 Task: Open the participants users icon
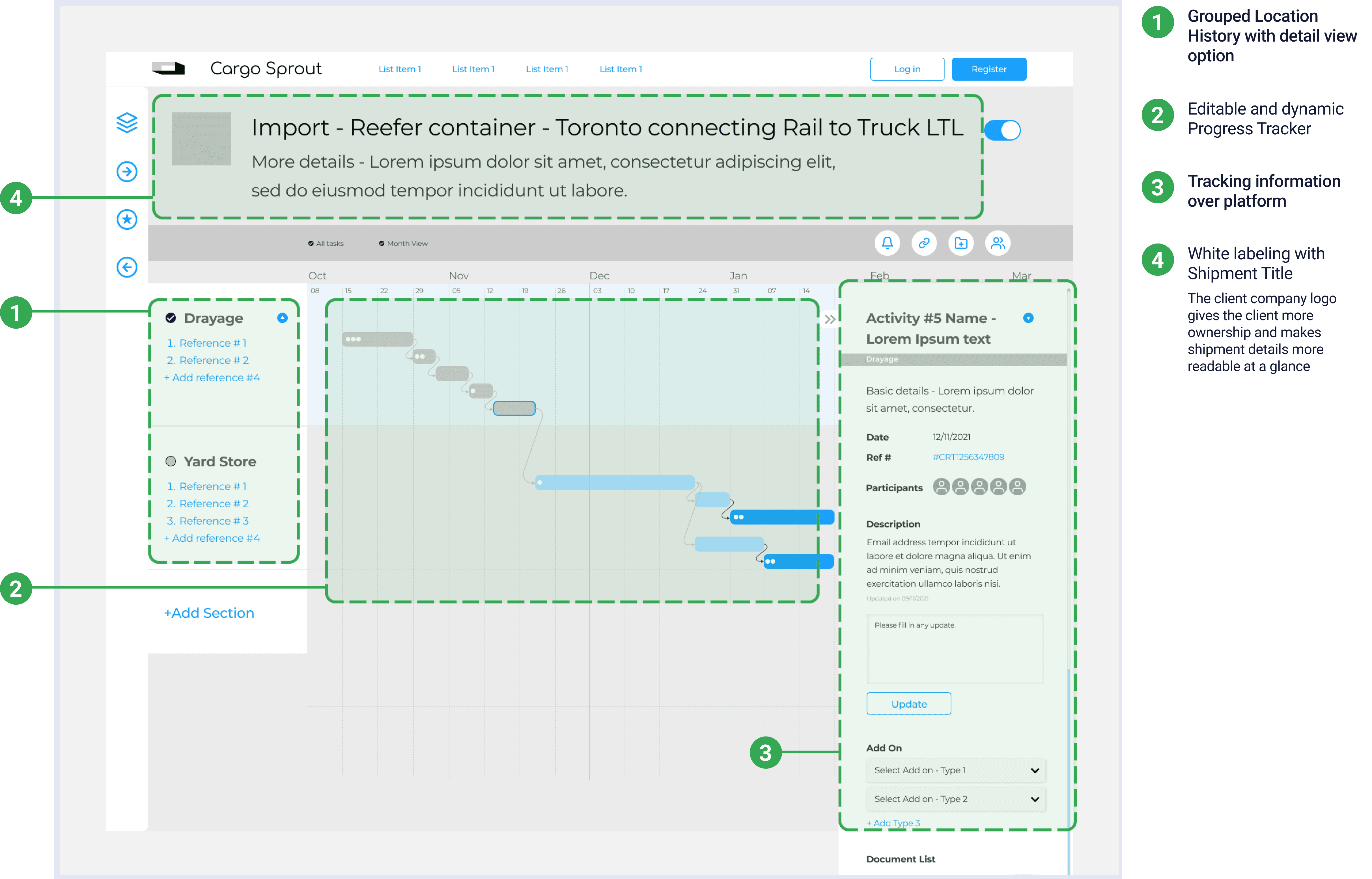998,243
